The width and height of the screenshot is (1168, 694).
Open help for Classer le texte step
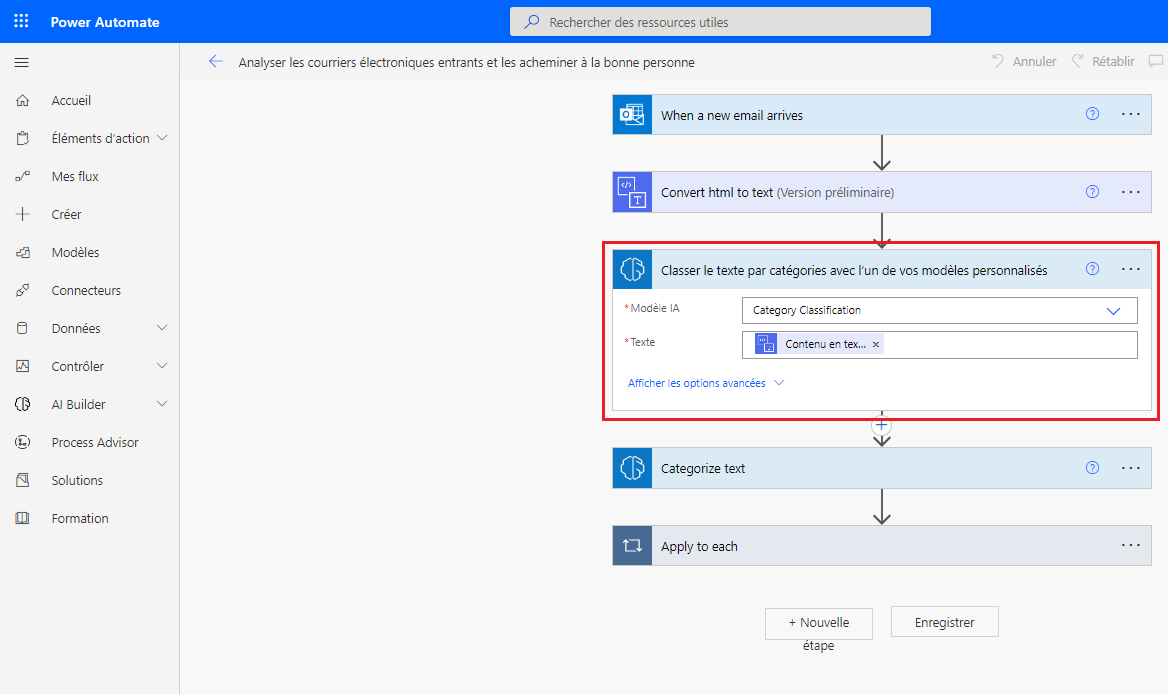pyautogui.click(x=1092, y=269)
